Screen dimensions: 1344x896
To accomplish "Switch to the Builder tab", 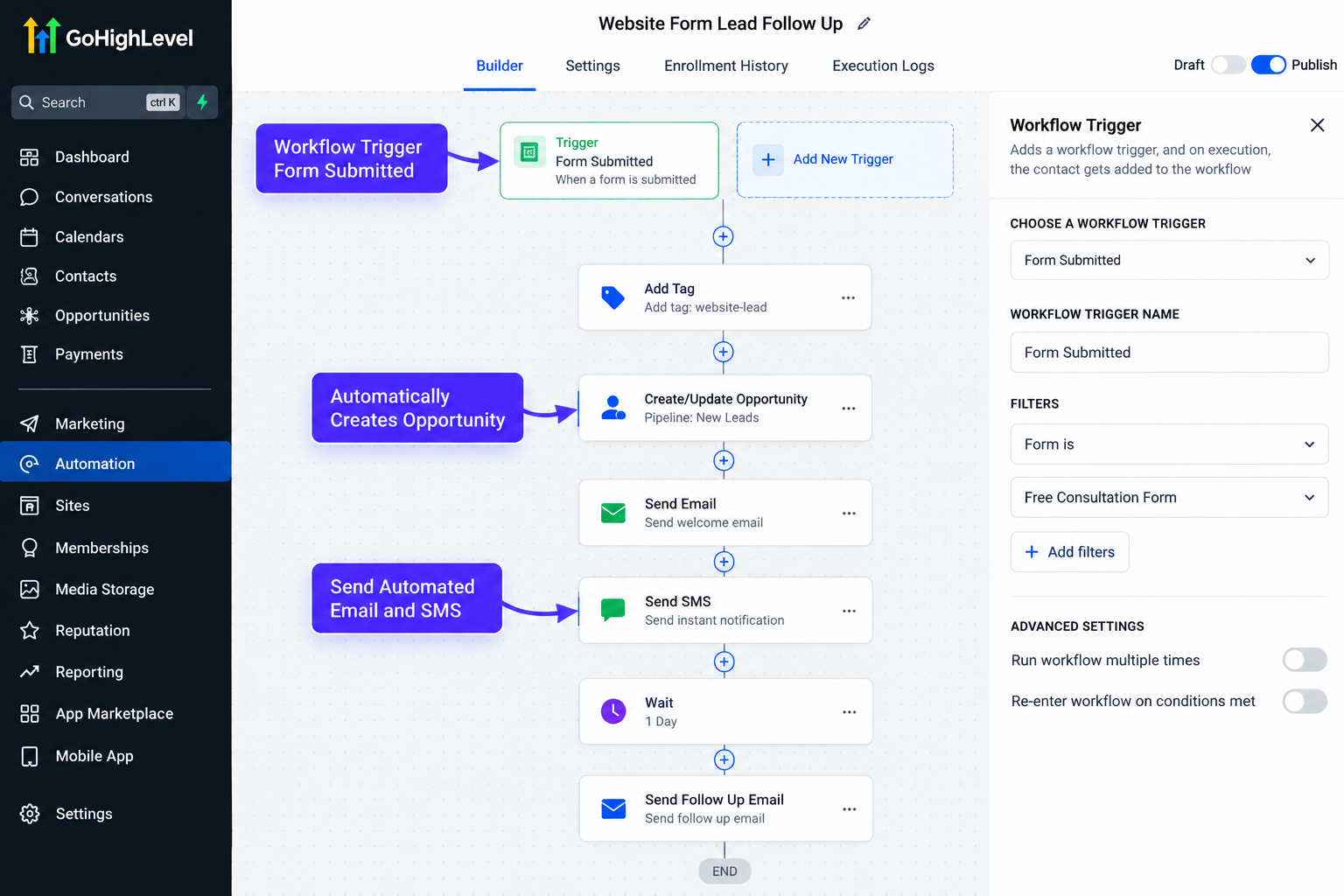I will (x=500, y=66).
